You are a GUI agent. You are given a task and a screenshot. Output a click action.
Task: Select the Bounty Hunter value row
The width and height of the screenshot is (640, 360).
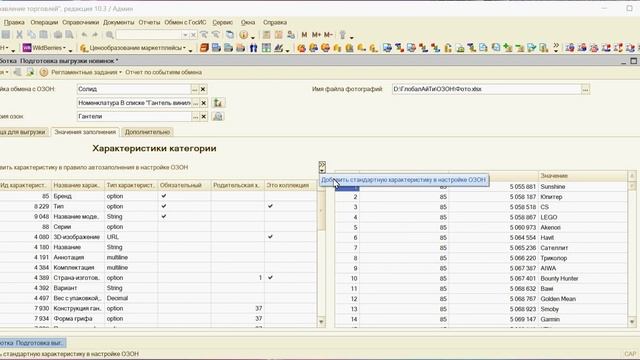click(481, 278)
